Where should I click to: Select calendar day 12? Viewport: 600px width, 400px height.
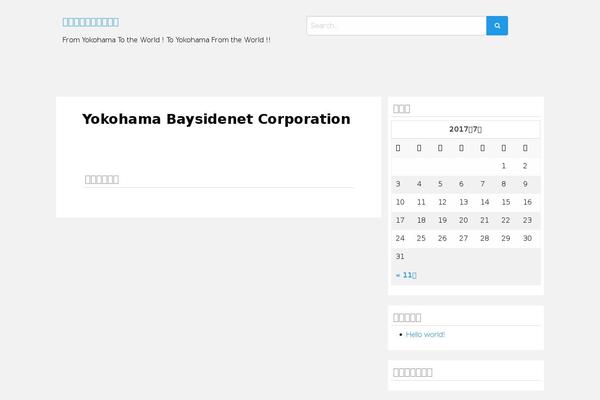[442, 202]
